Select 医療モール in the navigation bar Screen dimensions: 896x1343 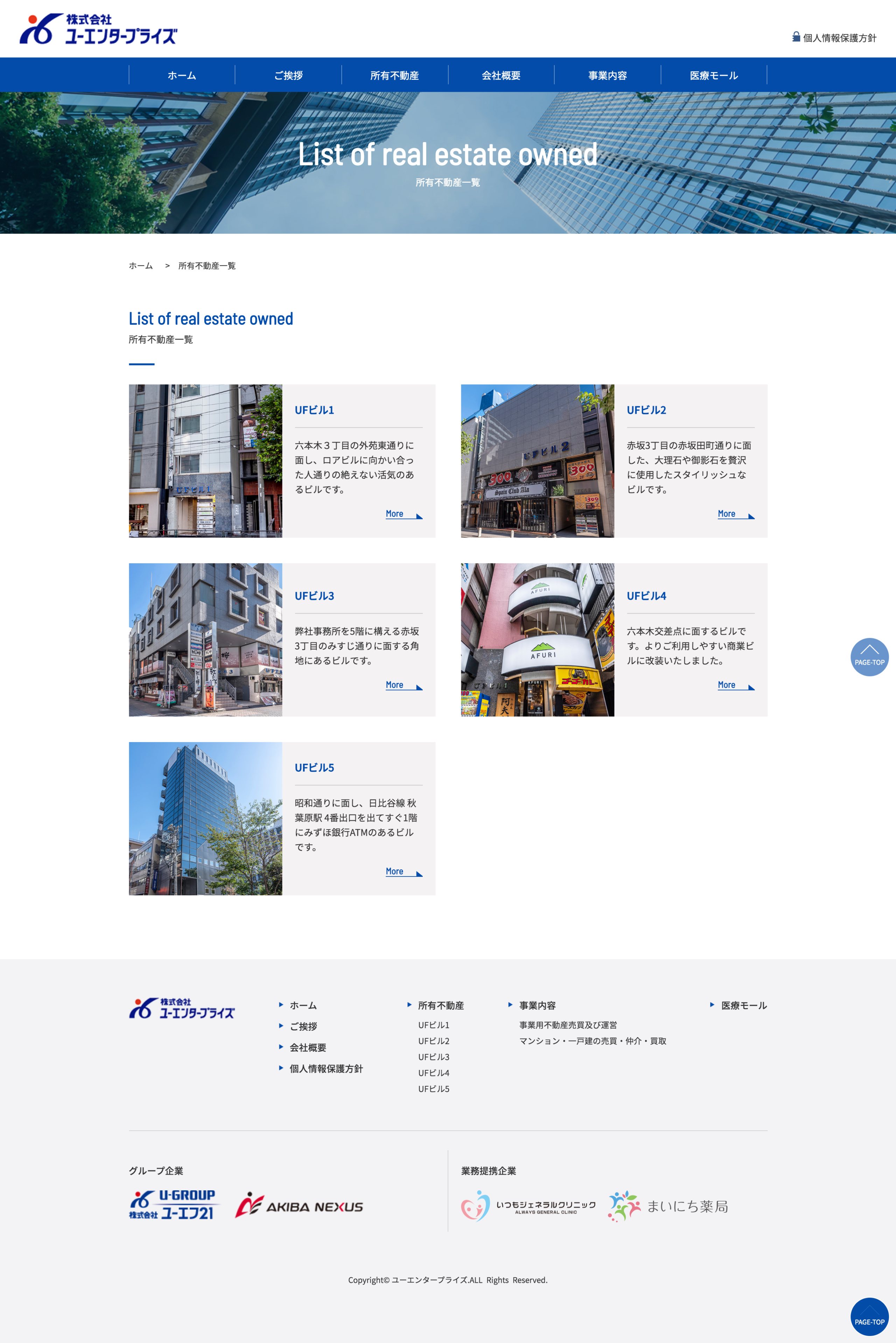tap(713, 76)
